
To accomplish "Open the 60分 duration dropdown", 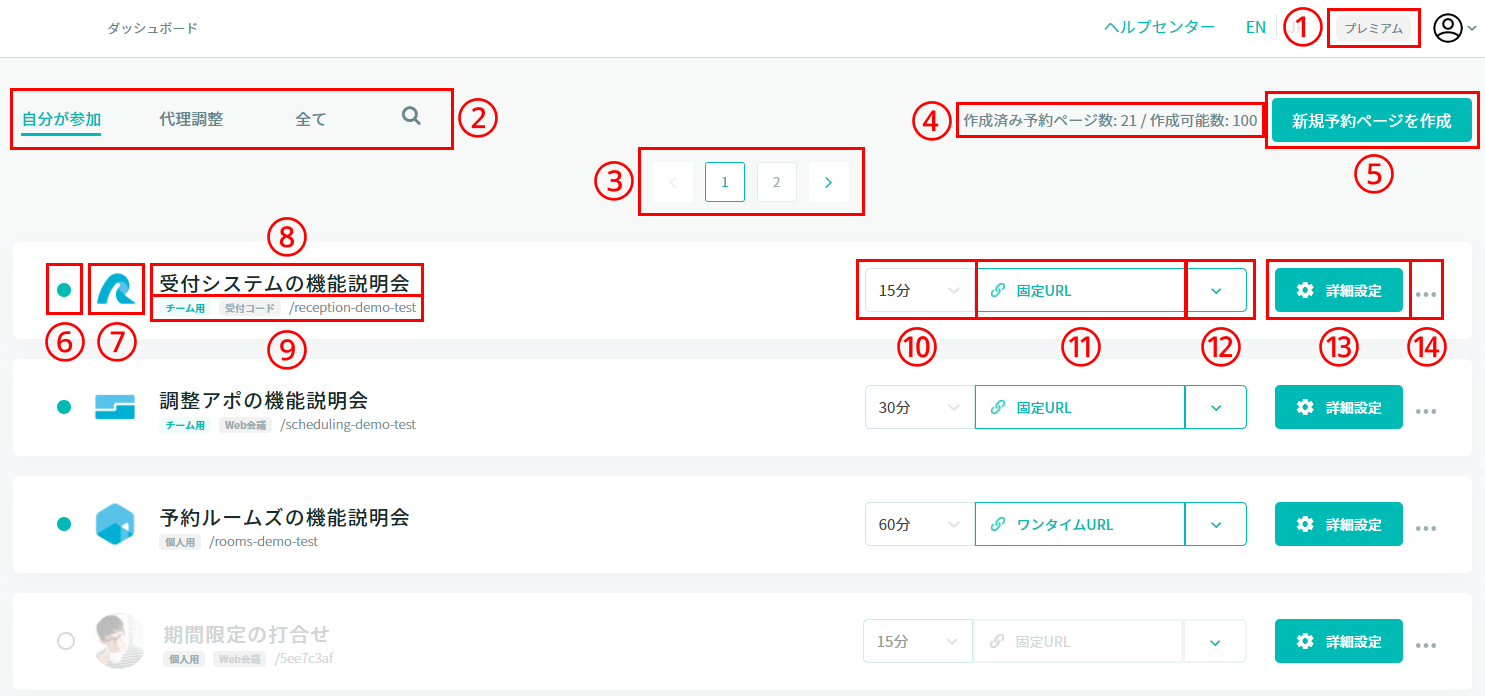I will 918,524.
